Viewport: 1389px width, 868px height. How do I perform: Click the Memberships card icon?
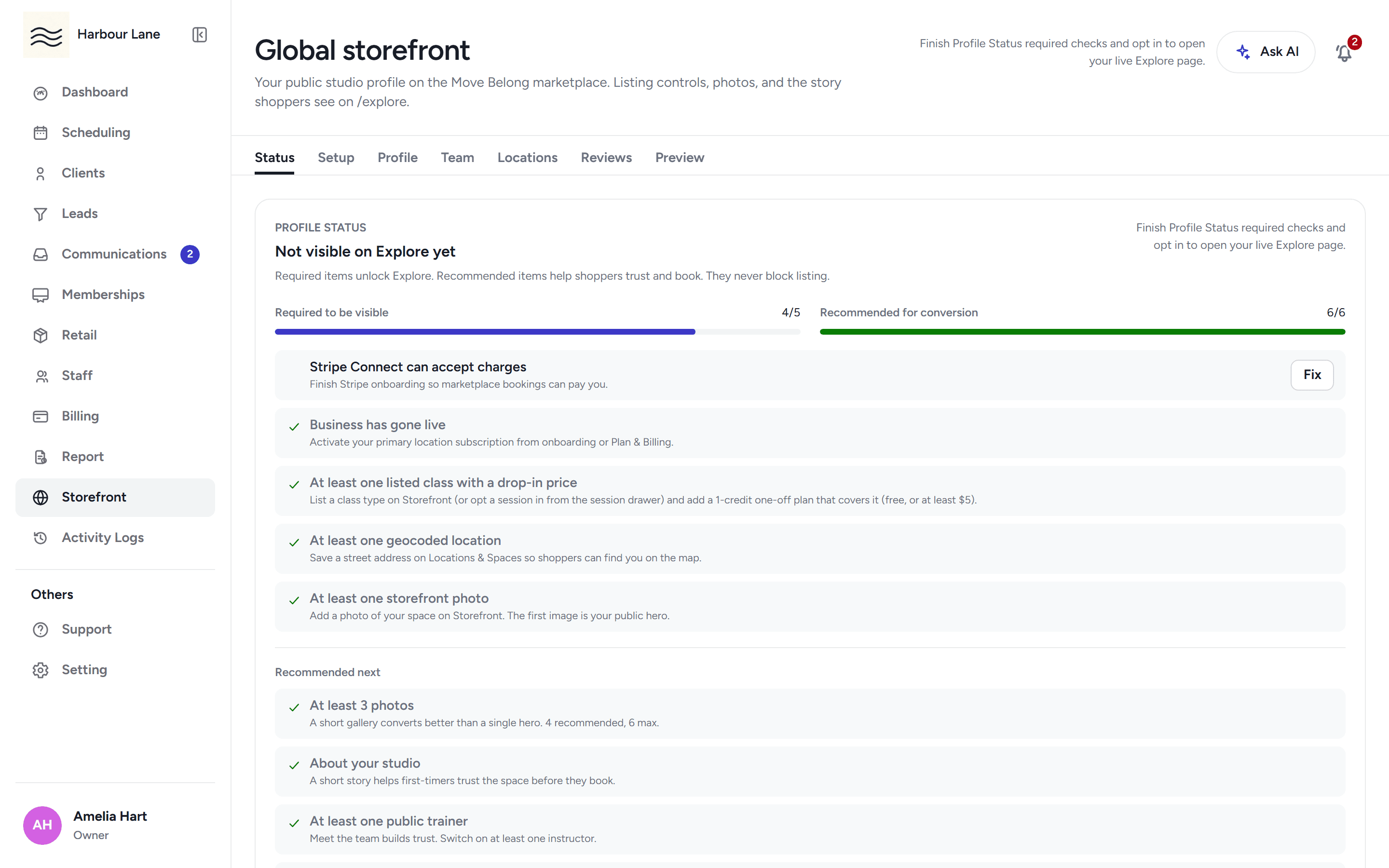[40, 295]
